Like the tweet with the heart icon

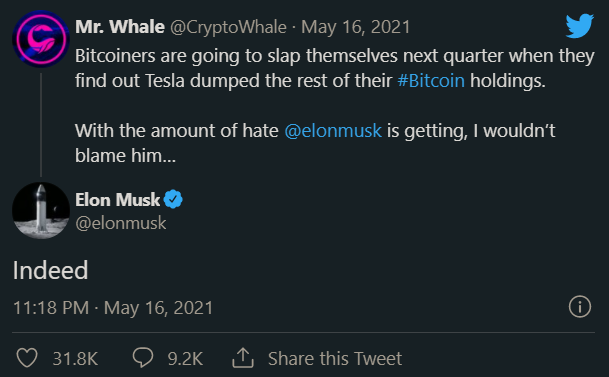coord(27,358)
